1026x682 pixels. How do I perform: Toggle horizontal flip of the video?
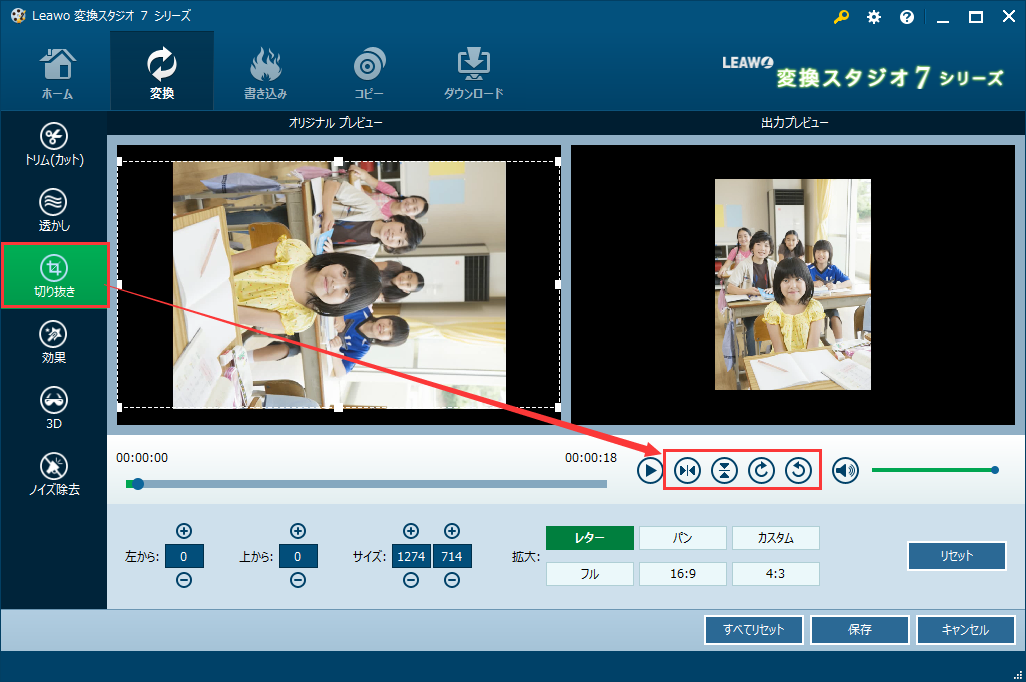click(686, 470)
